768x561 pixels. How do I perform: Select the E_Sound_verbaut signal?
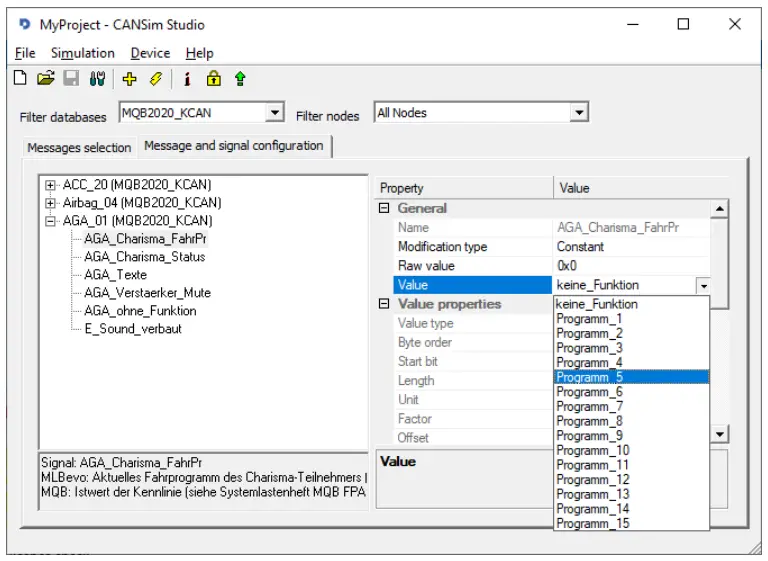coord(132,329)
